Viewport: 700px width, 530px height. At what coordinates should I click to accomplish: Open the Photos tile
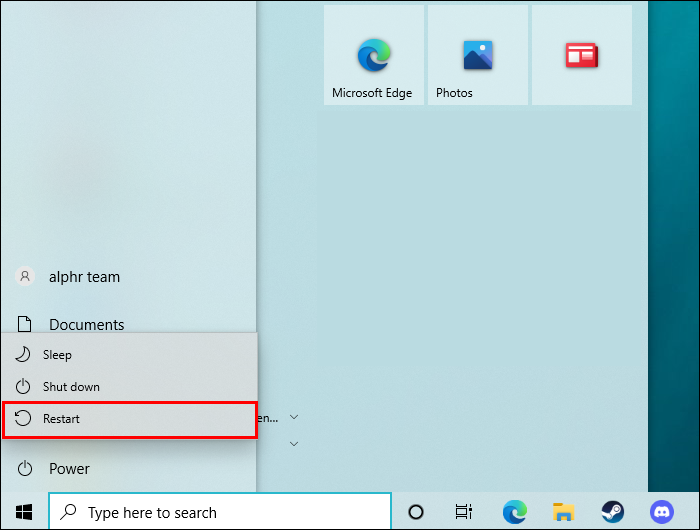[478, 55]
